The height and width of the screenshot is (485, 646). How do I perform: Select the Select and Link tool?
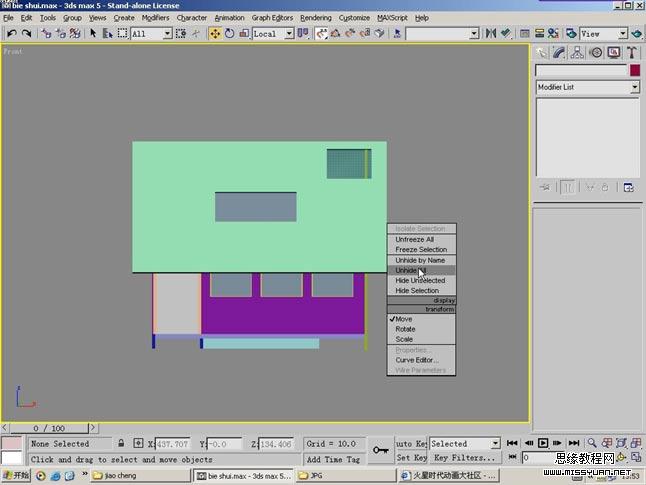coord(46,33)
